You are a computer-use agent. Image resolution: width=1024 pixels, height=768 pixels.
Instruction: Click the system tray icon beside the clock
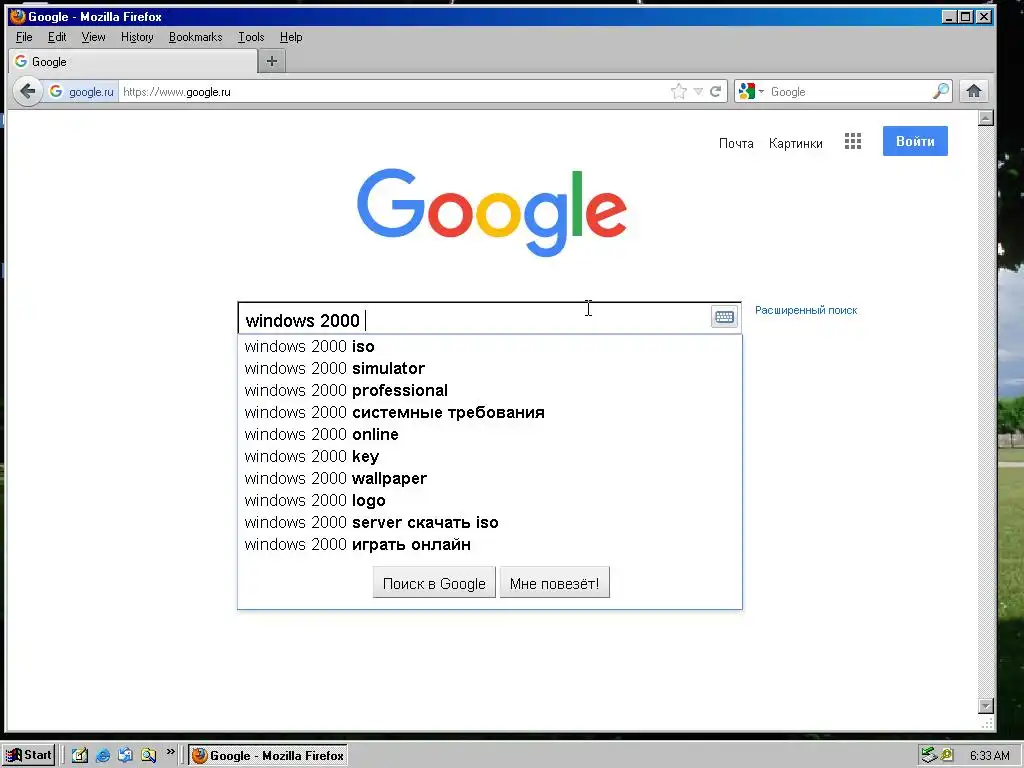947,756
